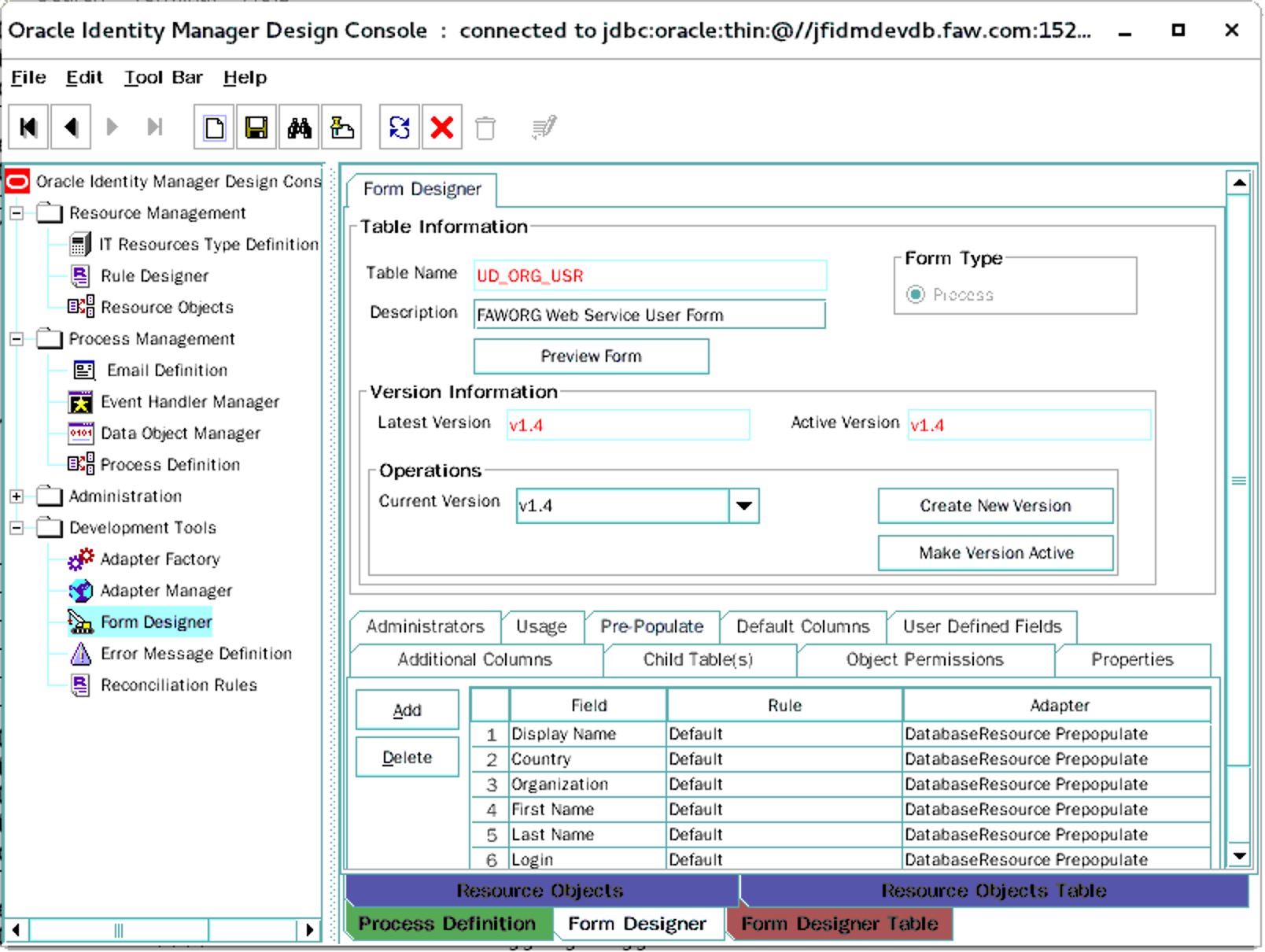Open Event Handler Manager node
This screenshot has width=1265, height=952.
(x=190, y=402)
